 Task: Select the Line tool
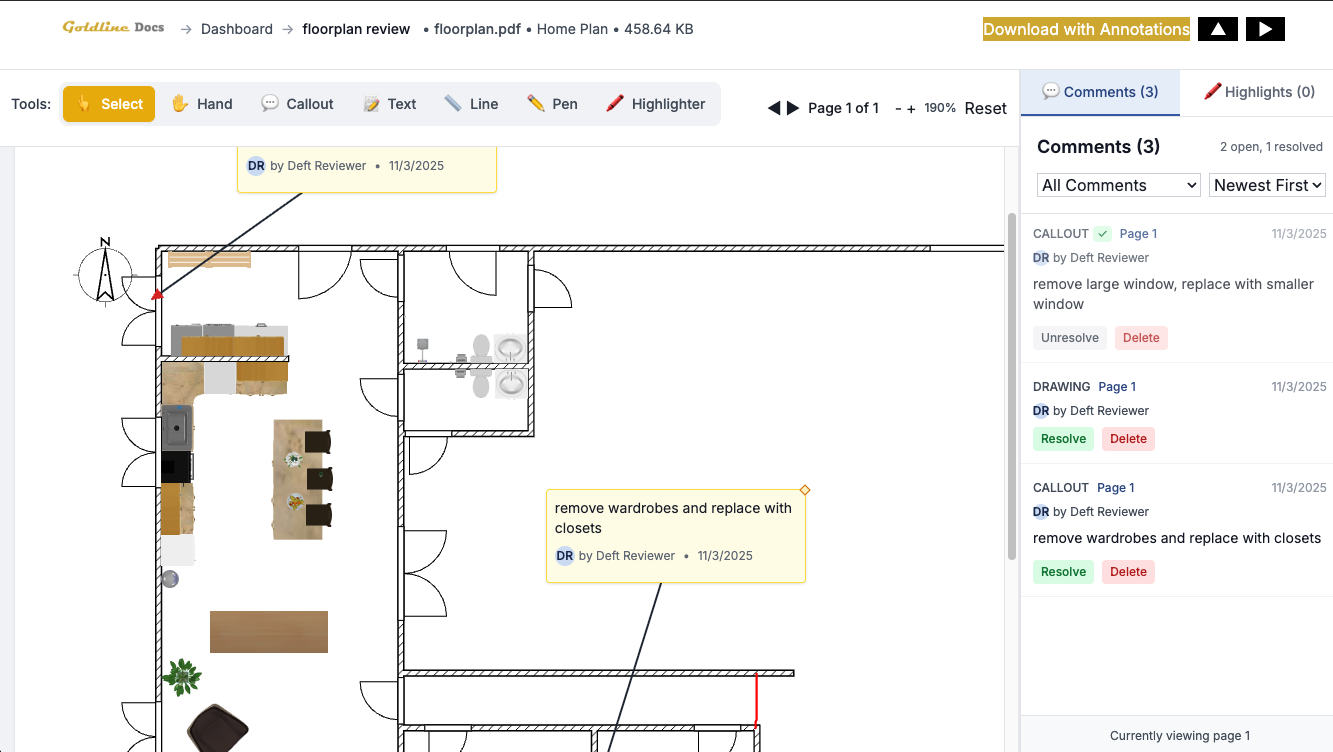(470, 103)
